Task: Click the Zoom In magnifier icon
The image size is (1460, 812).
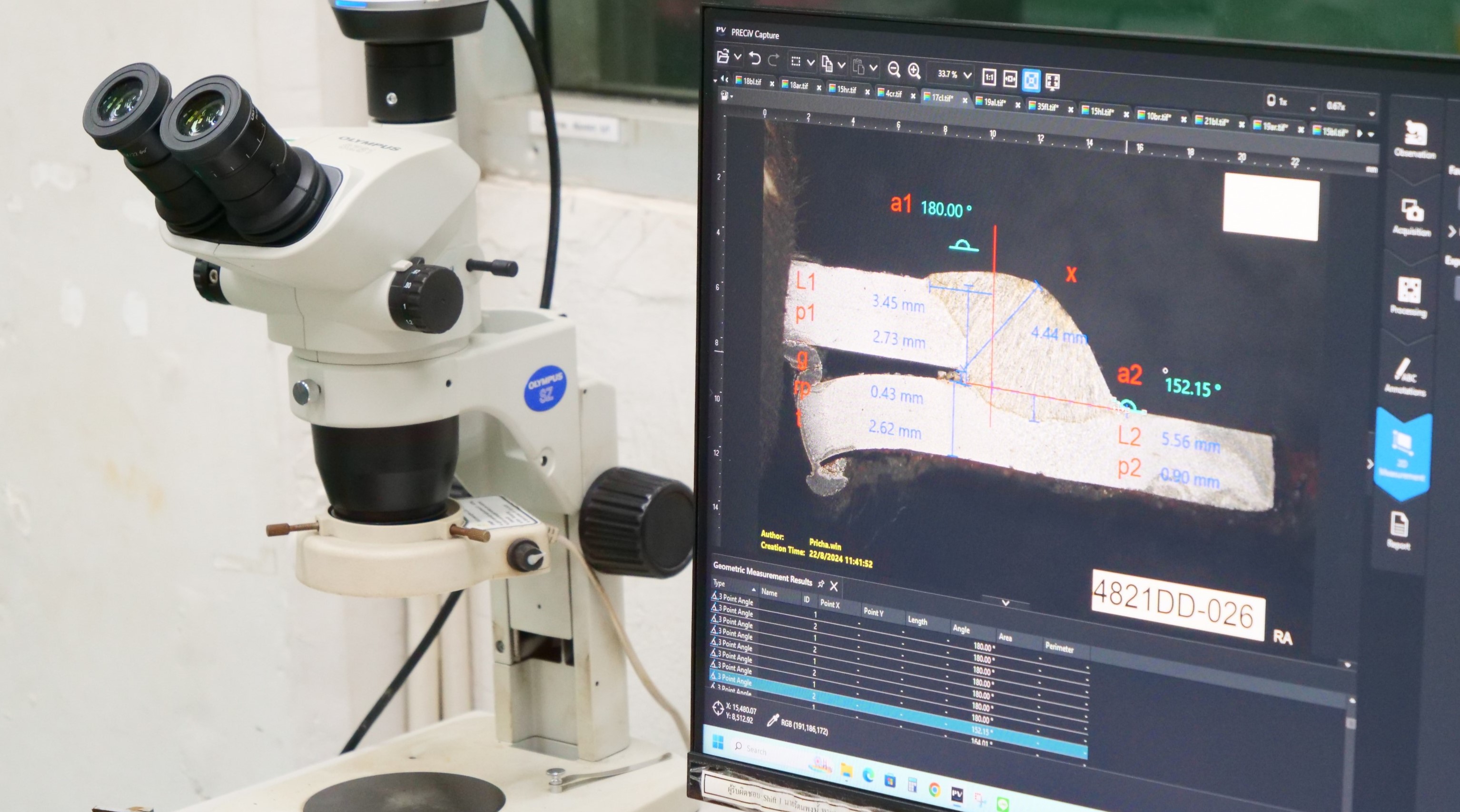Action: 914,71
